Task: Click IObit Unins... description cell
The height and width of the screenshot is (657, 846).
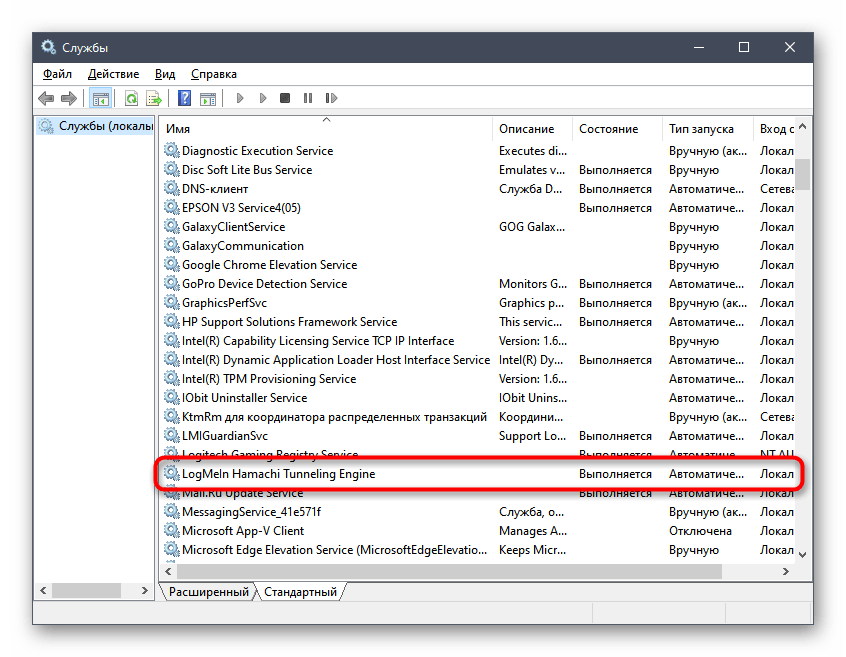Action: pyautogui.click(x=533, y=397)
